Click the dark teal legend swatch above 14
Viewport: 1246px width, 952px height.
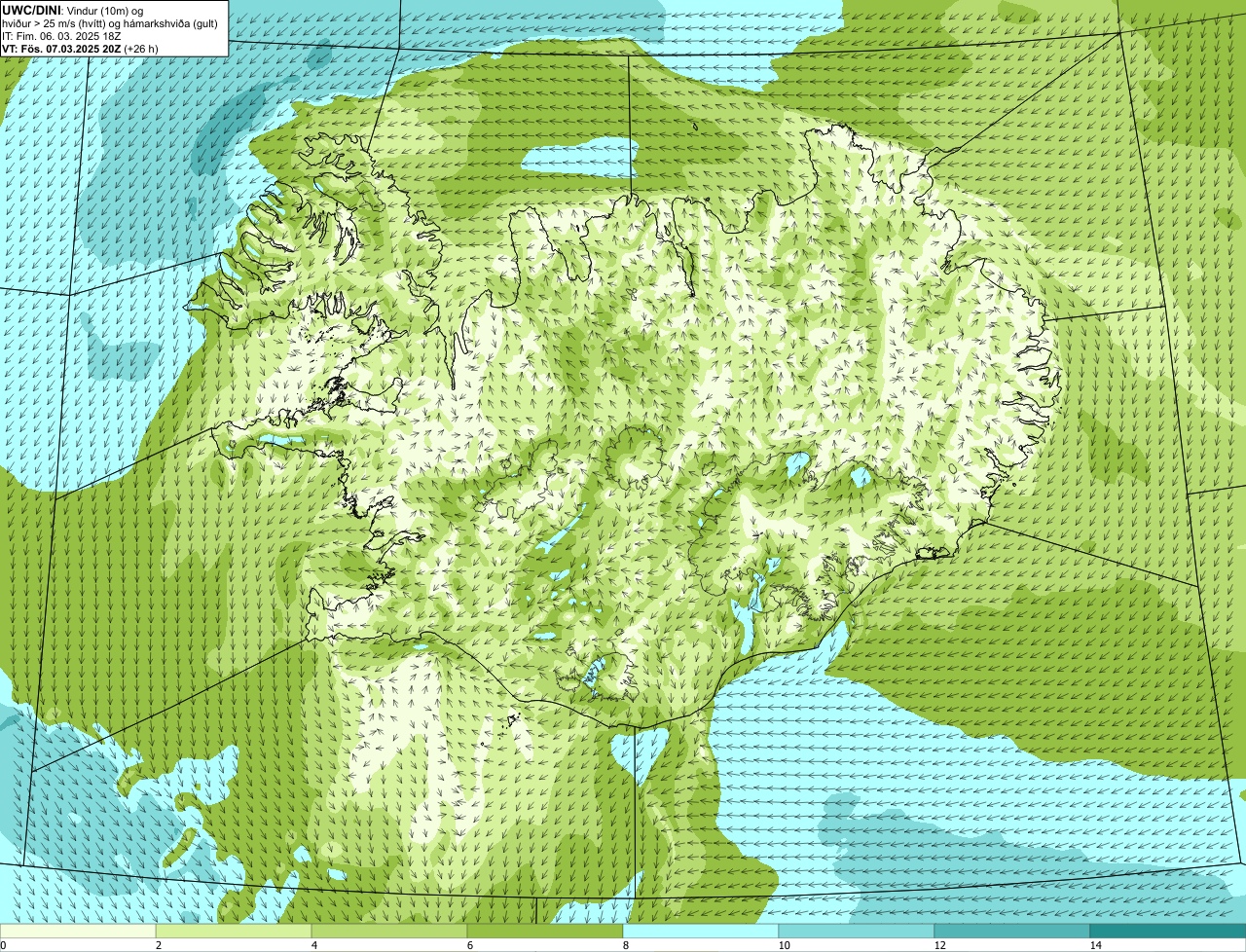(1168, 931)
